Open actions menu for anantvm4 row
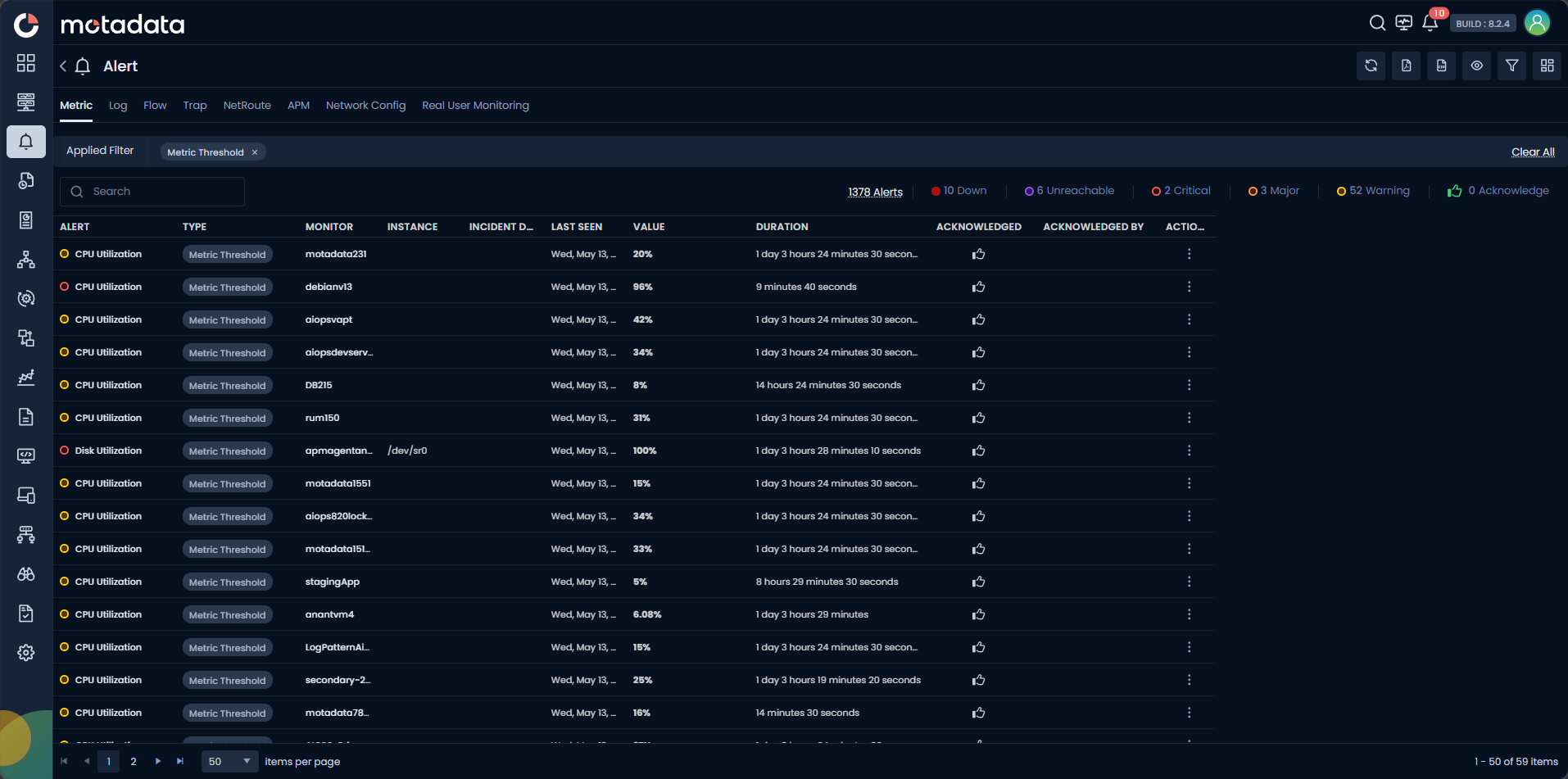Viewport: 1568px width, 779px height. [x=1189, y=614]
